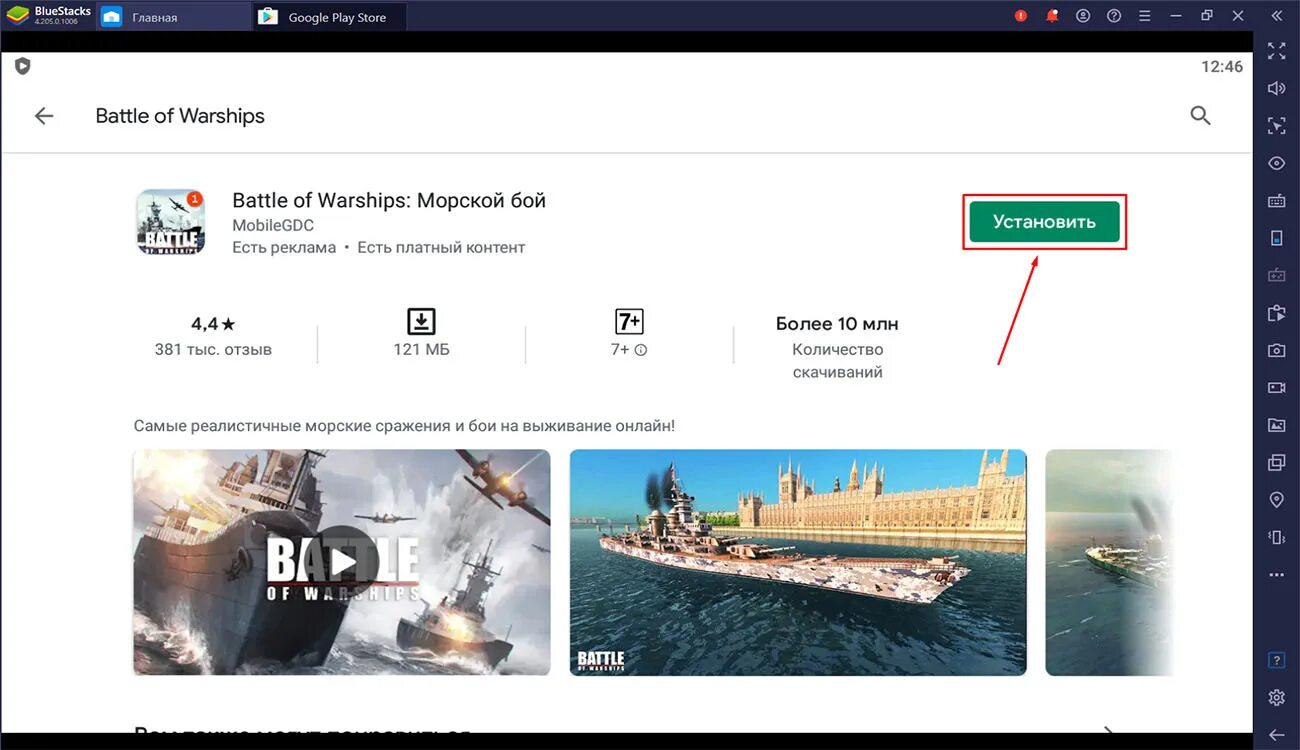Open the cut-off third screenshot of a warship

click(x=1108, y=562)
